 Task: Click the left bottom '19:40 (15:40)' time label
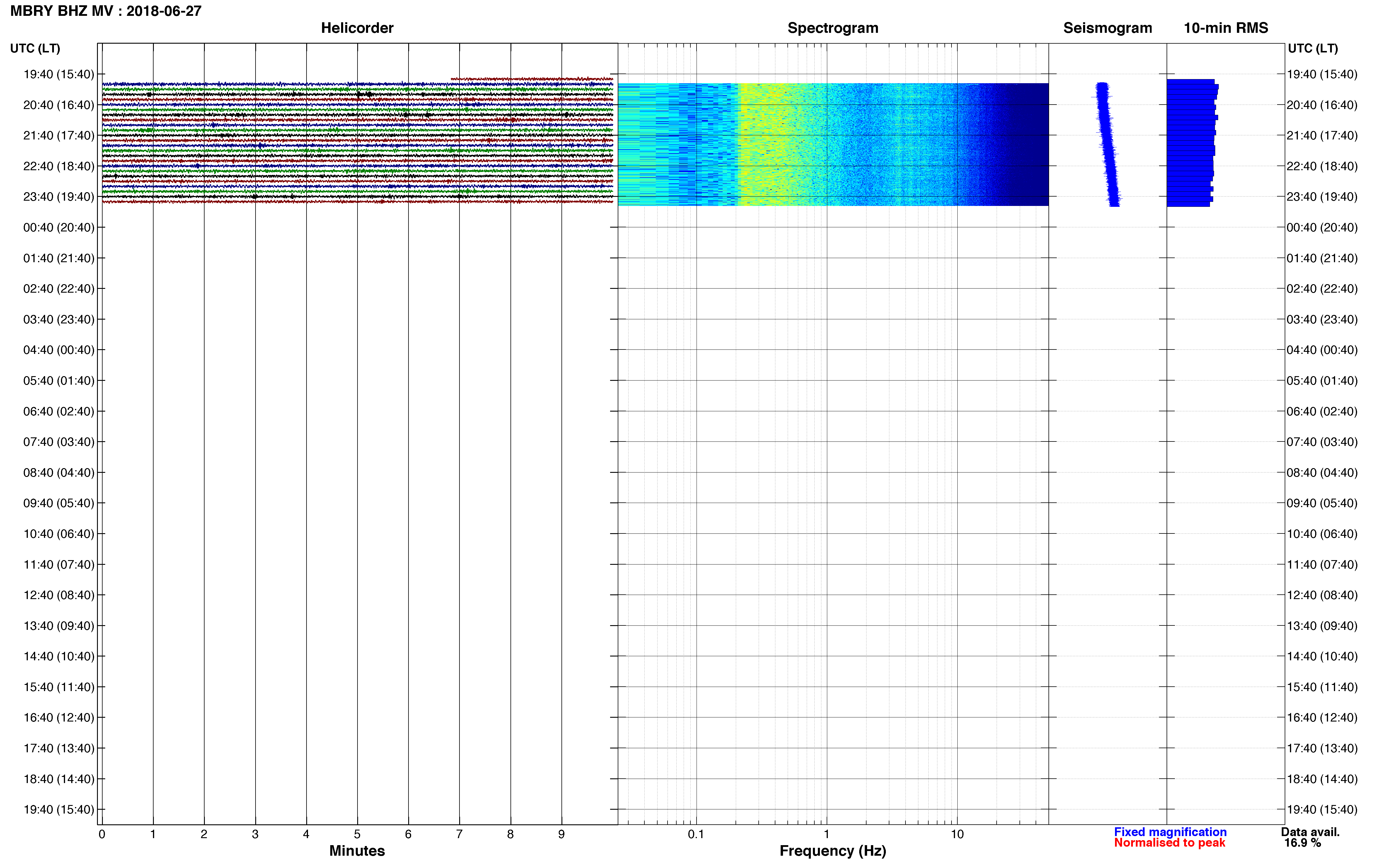(59, 809)
